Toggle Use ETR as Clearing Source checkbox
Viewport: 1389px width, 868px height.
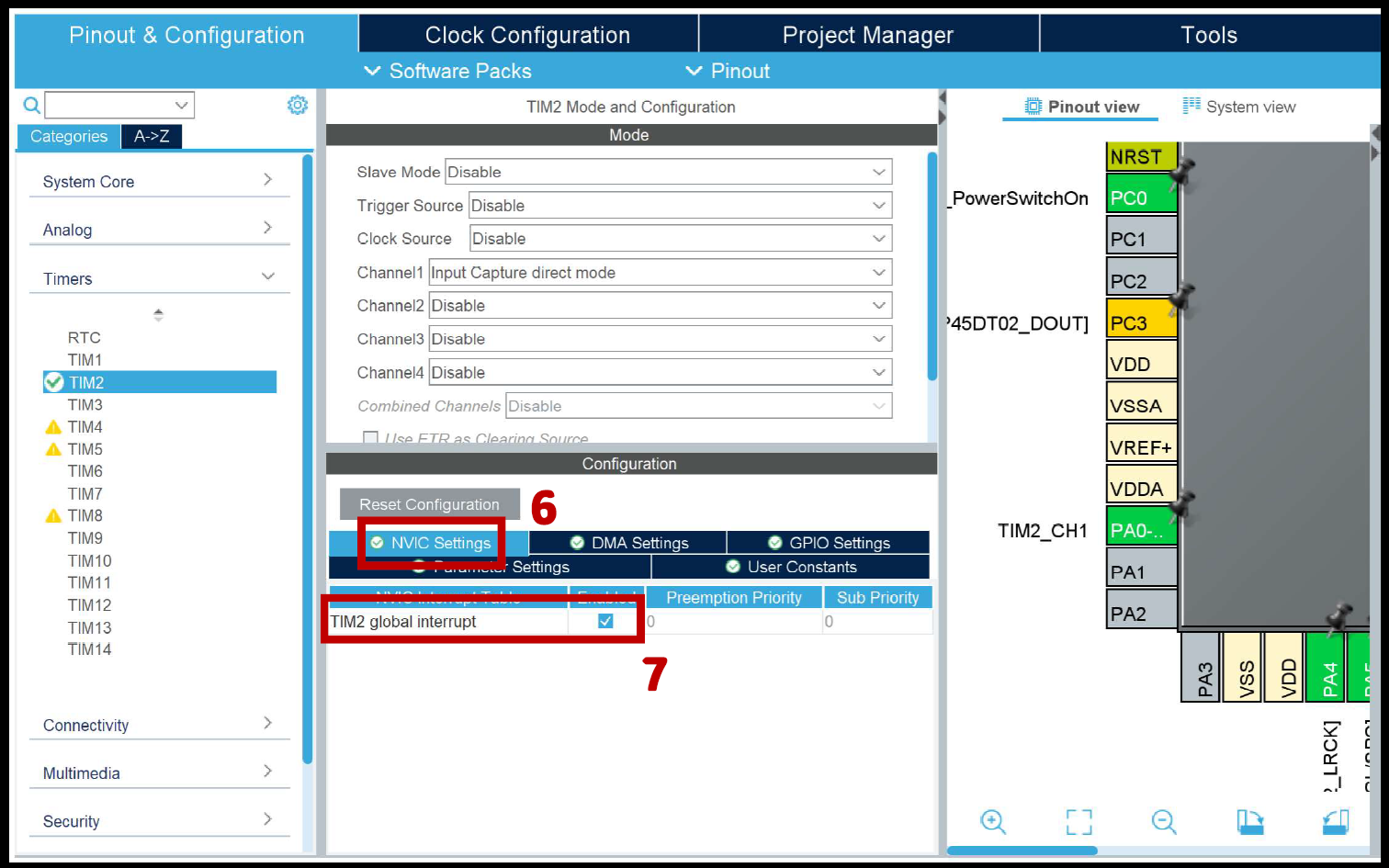tap(370, 438)
